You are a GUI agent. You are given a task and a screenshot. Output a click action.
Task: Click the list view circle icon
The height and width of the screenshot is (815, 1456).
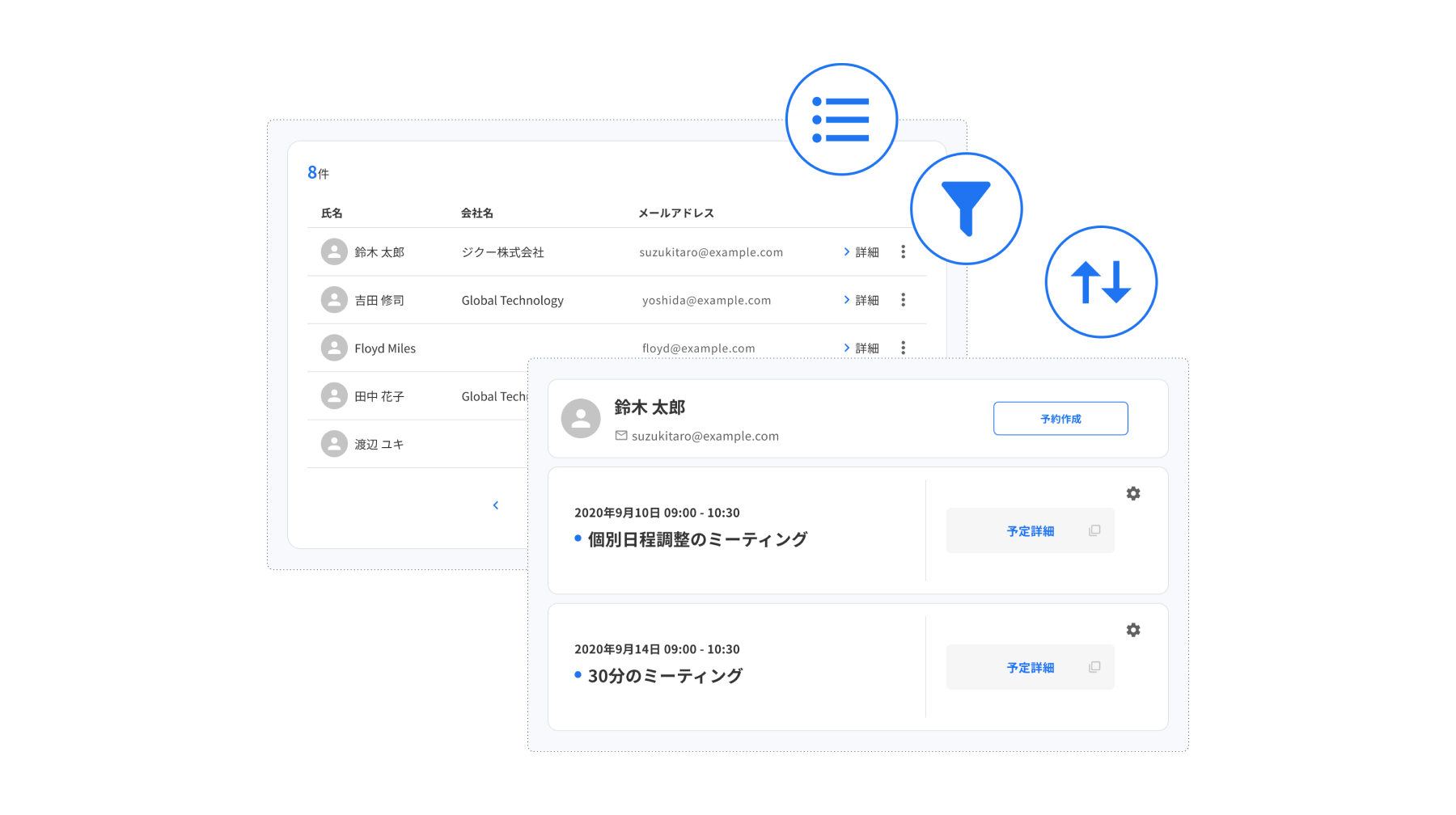click(x=841, y=120)
